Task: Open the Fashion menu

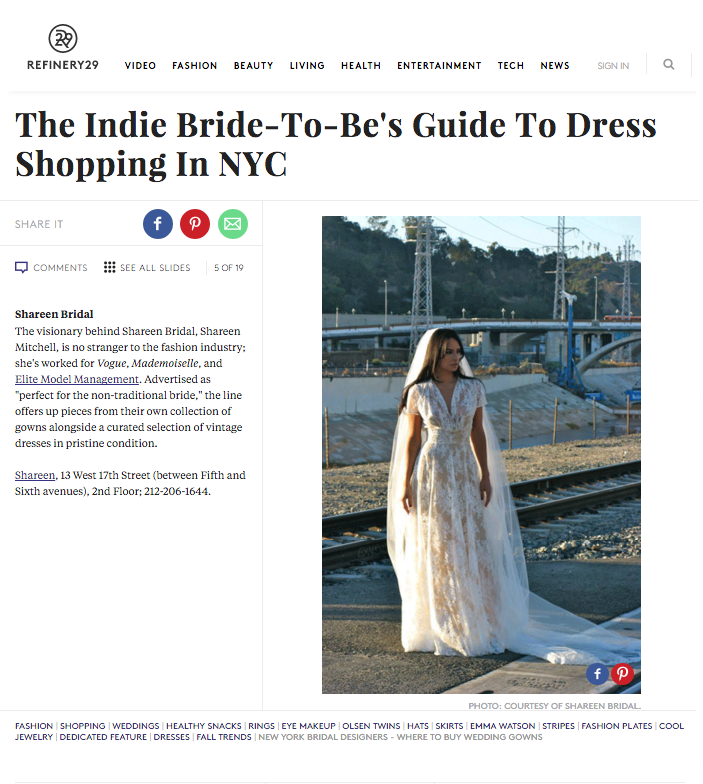Action: tap(194, 66)
